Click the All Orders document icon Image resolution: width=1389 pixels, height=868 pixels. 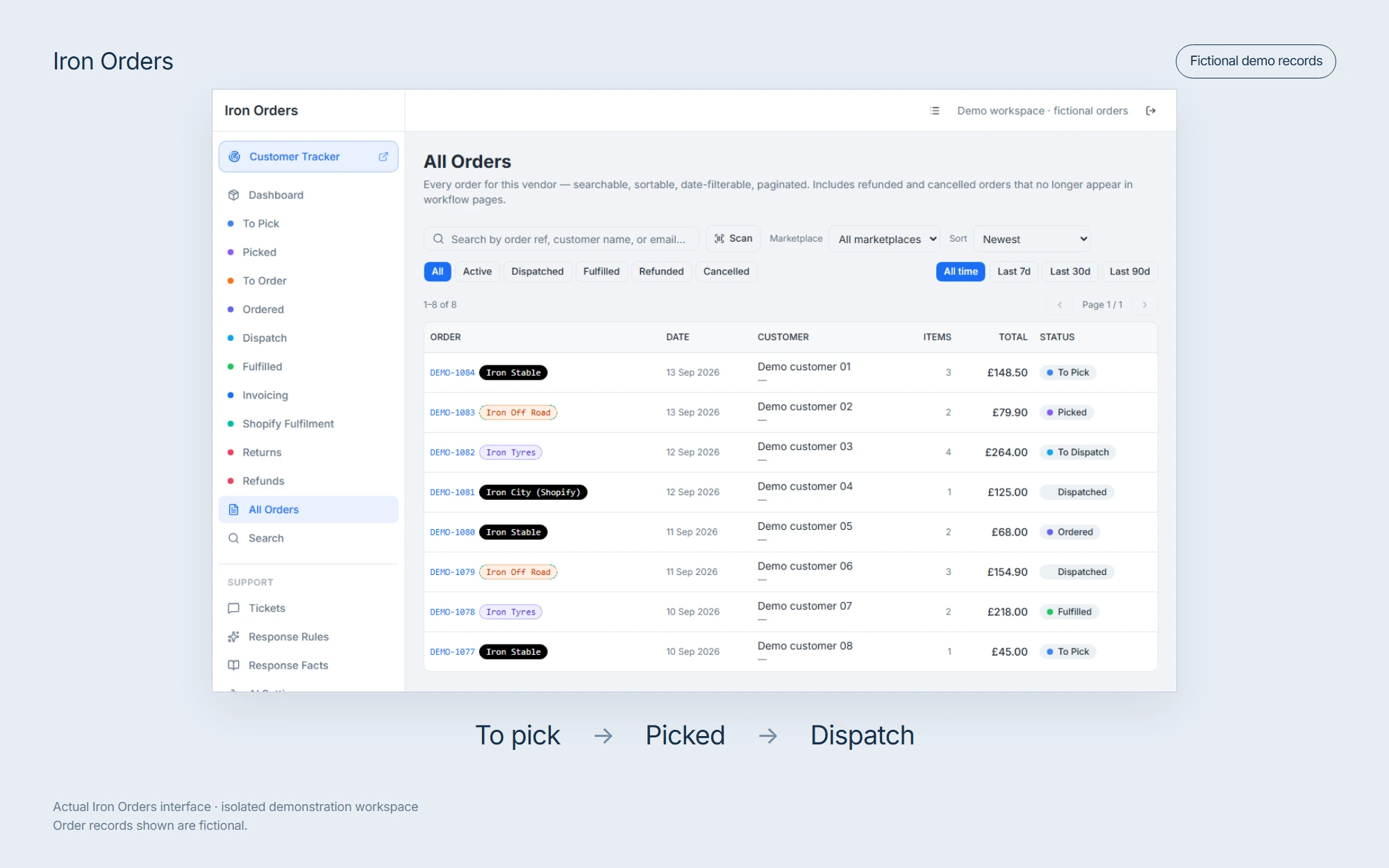click(234, 510)
